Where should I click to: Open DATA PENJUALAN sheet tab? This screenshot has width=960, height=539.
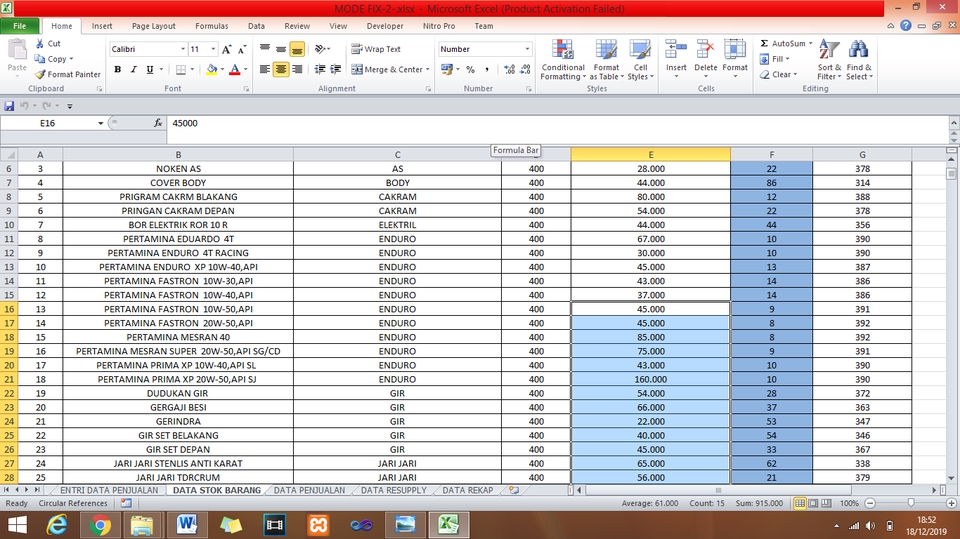click(x=309, y=490)
